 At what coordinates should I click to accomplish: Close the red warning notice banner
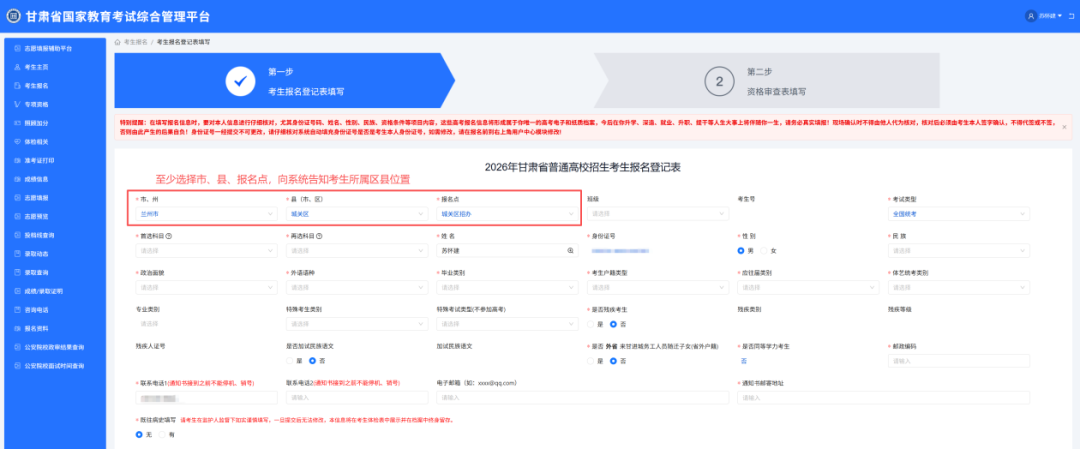click(x=1064, y=127)
